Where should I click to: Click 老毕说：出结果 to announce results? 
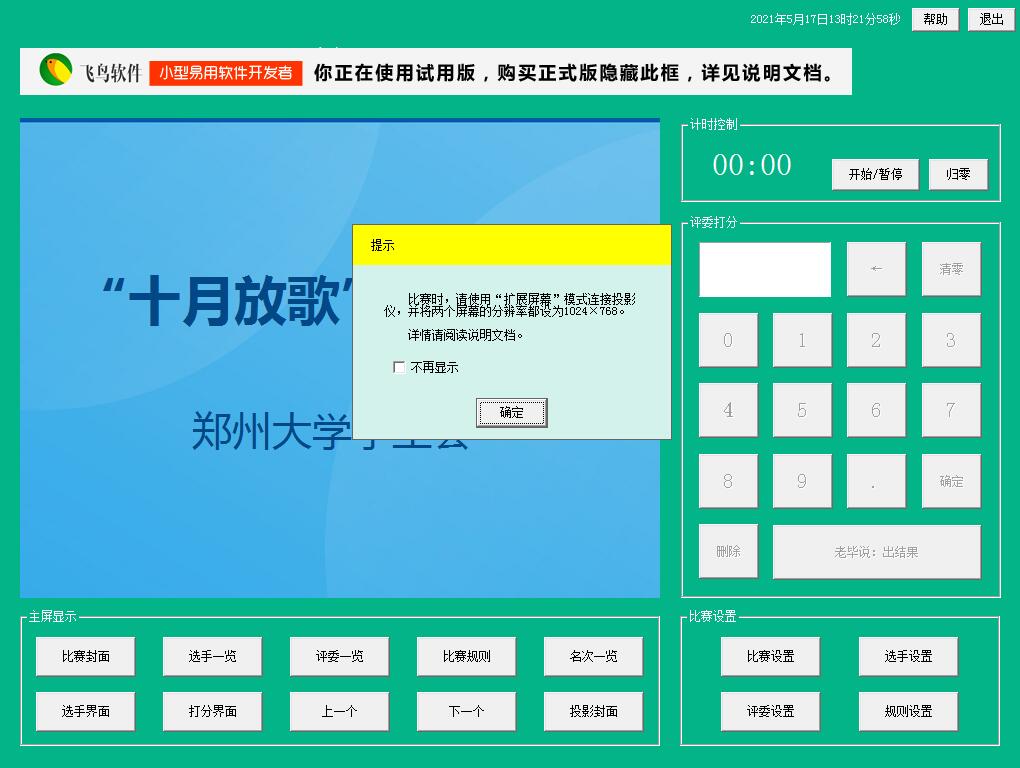pyautogui.click(x=877, y=551)
